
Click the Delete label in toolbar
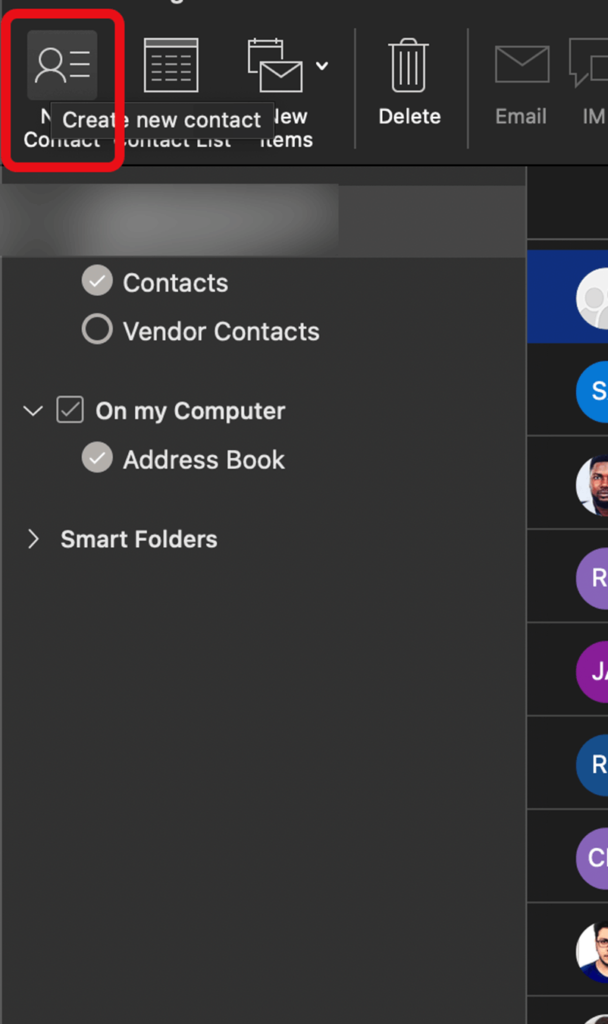[409, 116]
